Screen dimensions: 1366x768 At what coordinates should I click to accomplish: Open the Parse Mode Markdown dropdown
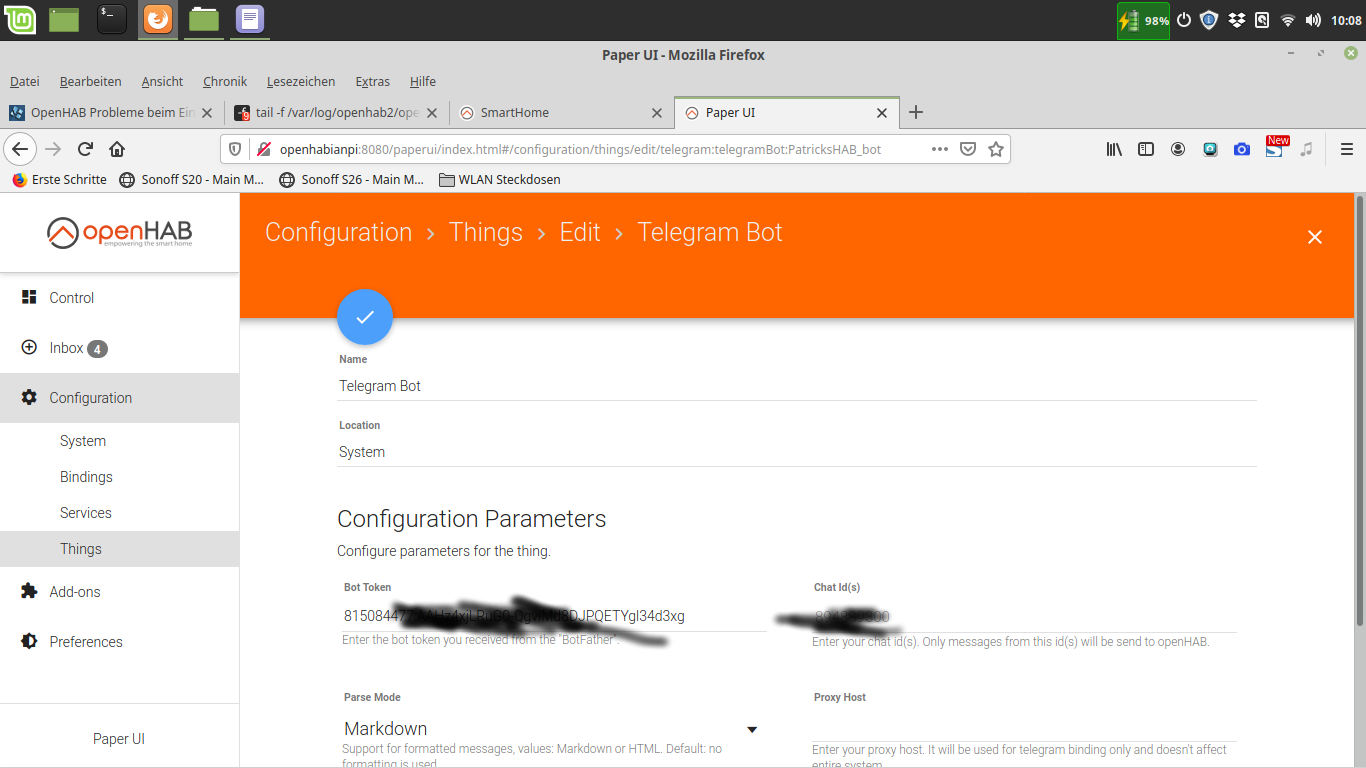pos(552,729)
